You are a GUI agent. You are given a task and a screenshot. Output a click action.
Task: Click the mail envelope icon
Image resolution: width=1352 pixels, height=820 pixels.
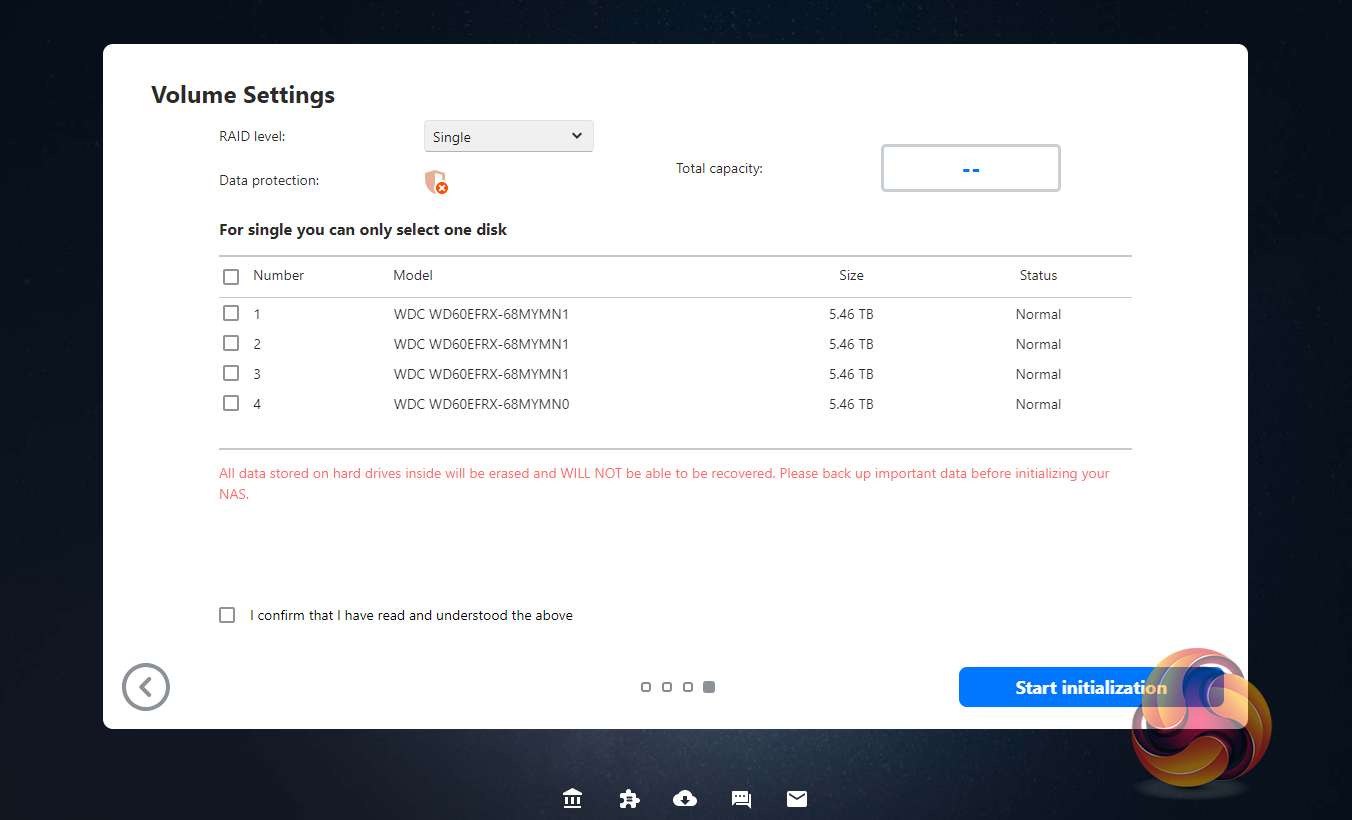(x=797, y=798)
